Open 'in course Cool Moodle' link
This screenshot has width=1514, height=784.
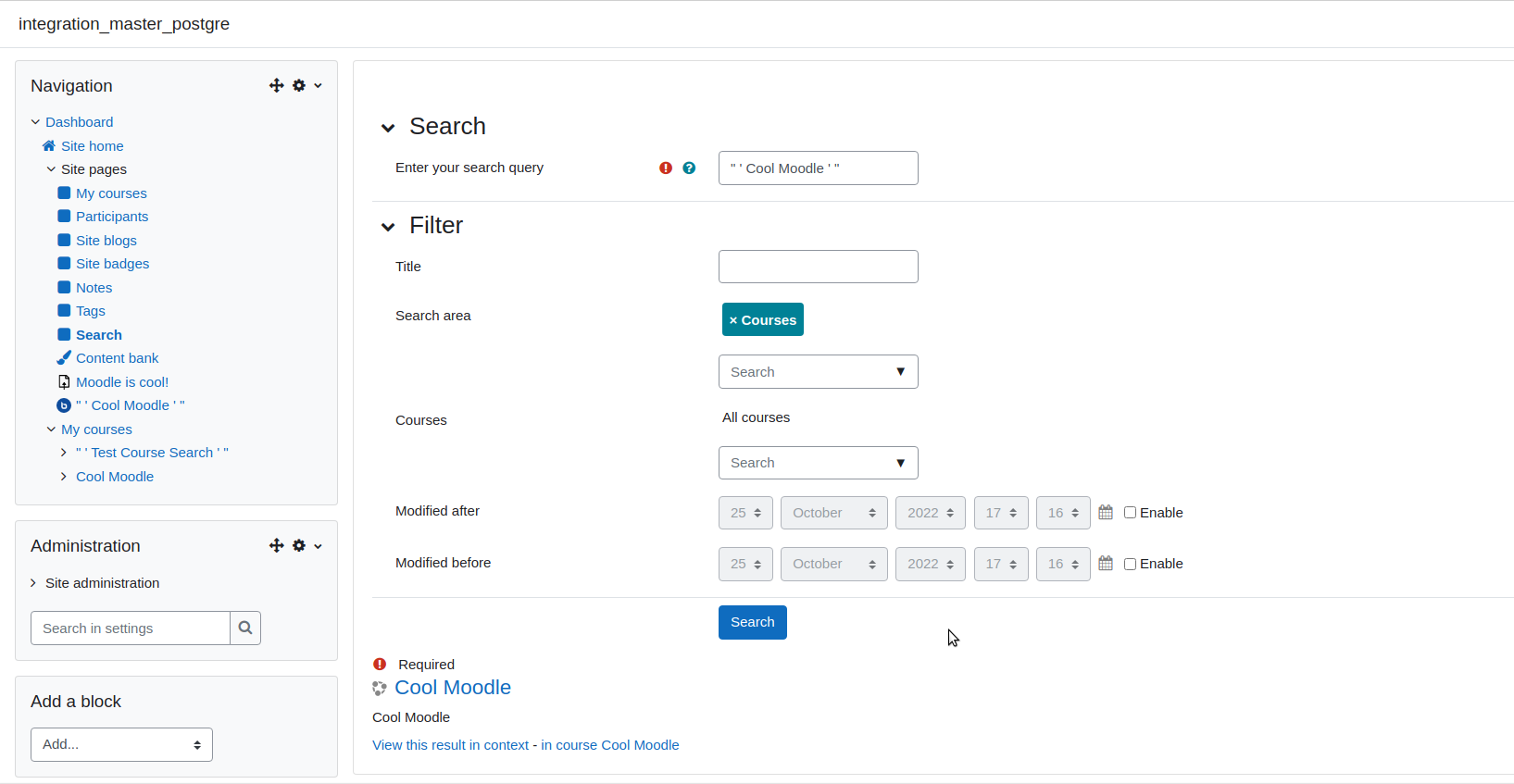(610, 744)
